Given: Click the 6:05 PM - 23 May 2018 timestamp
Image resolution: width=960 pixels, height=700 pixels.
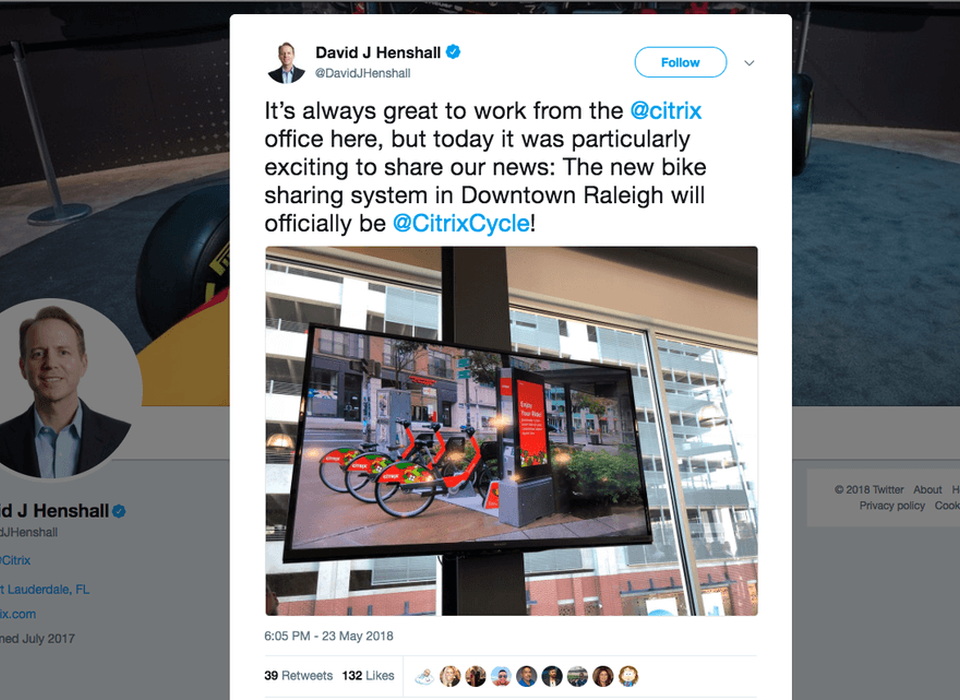Looking at the screenshot, I should [x=329, y=636].
